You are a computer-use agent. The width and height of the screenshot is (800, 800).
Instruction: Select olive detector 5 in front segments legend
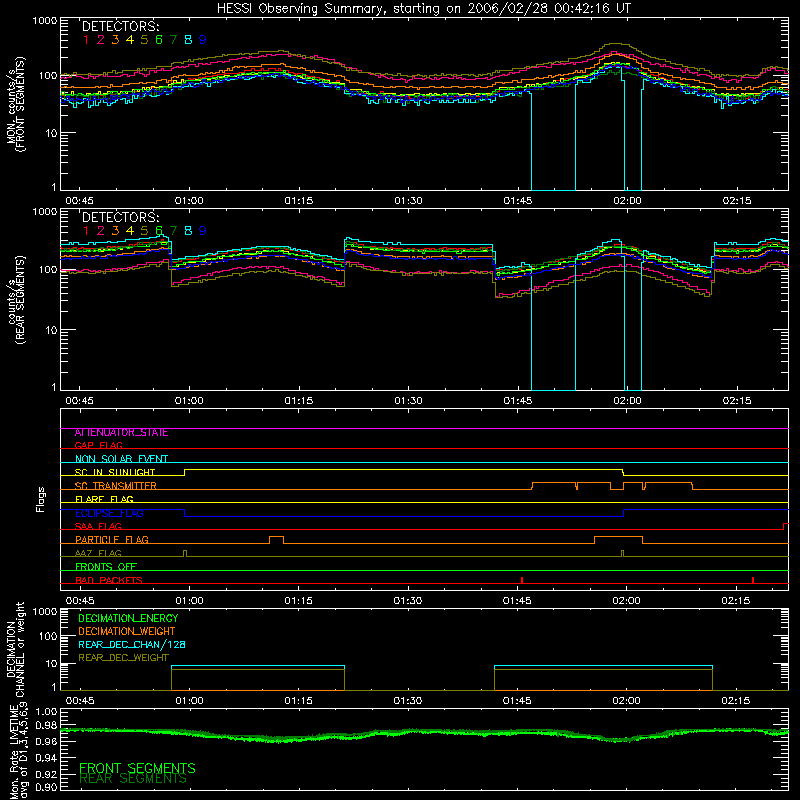point(144,40)
